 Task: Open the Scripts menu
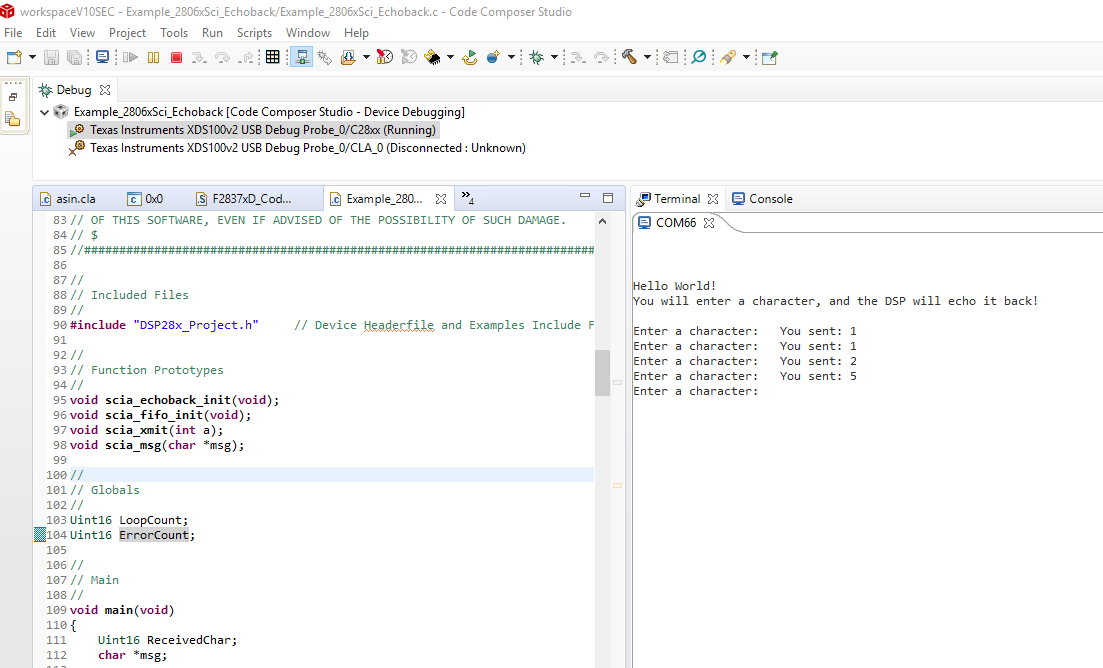254,33
